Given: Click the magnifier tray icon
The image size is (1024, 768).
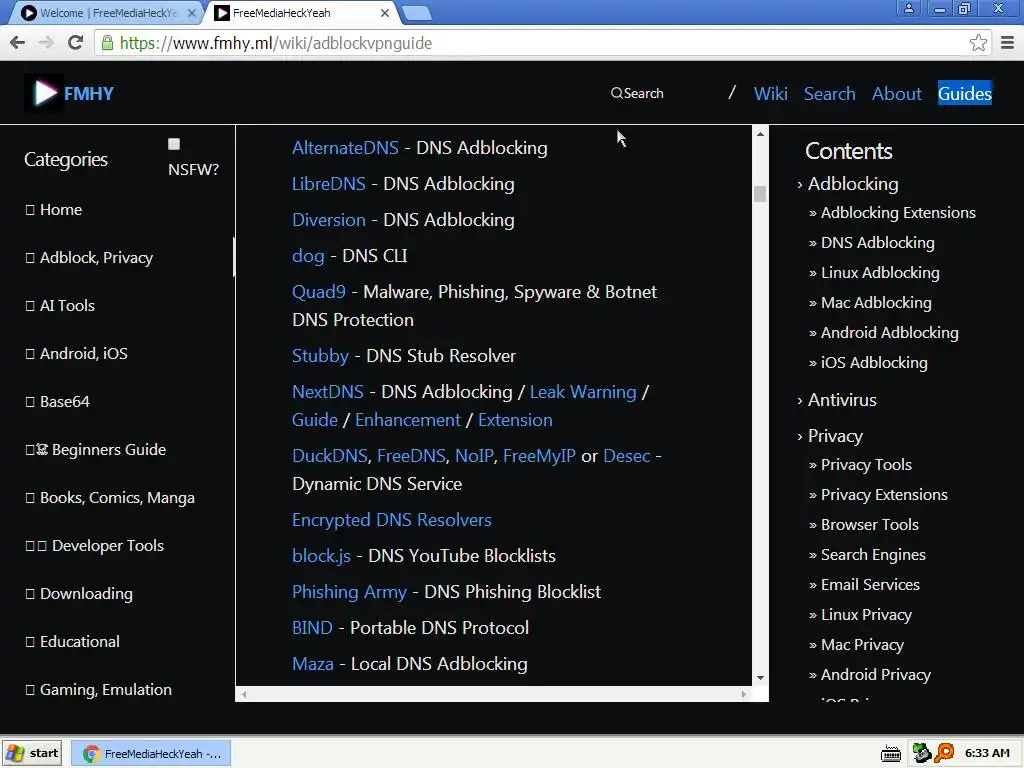Looking at the screenshot, I should [x=944, y=753].
